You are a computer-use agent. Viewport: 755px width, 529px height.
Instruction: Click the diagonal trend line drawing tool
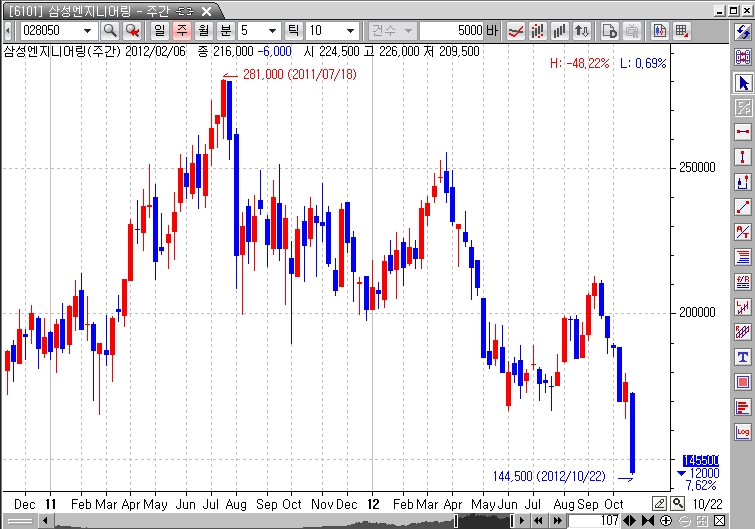point(743,207)
